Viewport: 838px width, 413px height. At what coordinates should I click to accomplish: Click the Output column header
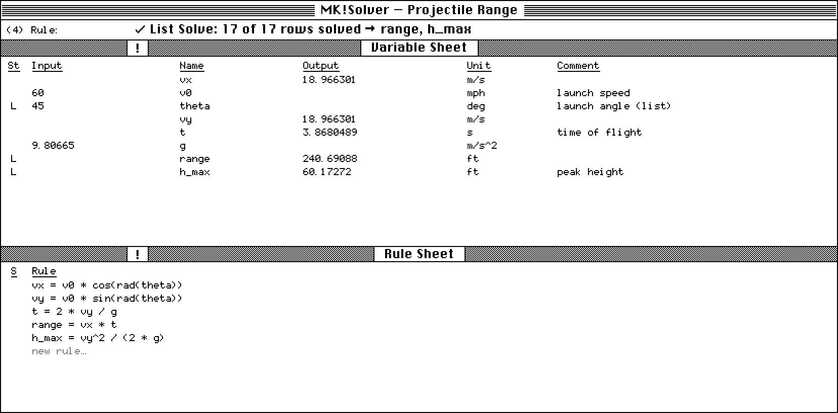pyautogui.click(x=321, y=66)
